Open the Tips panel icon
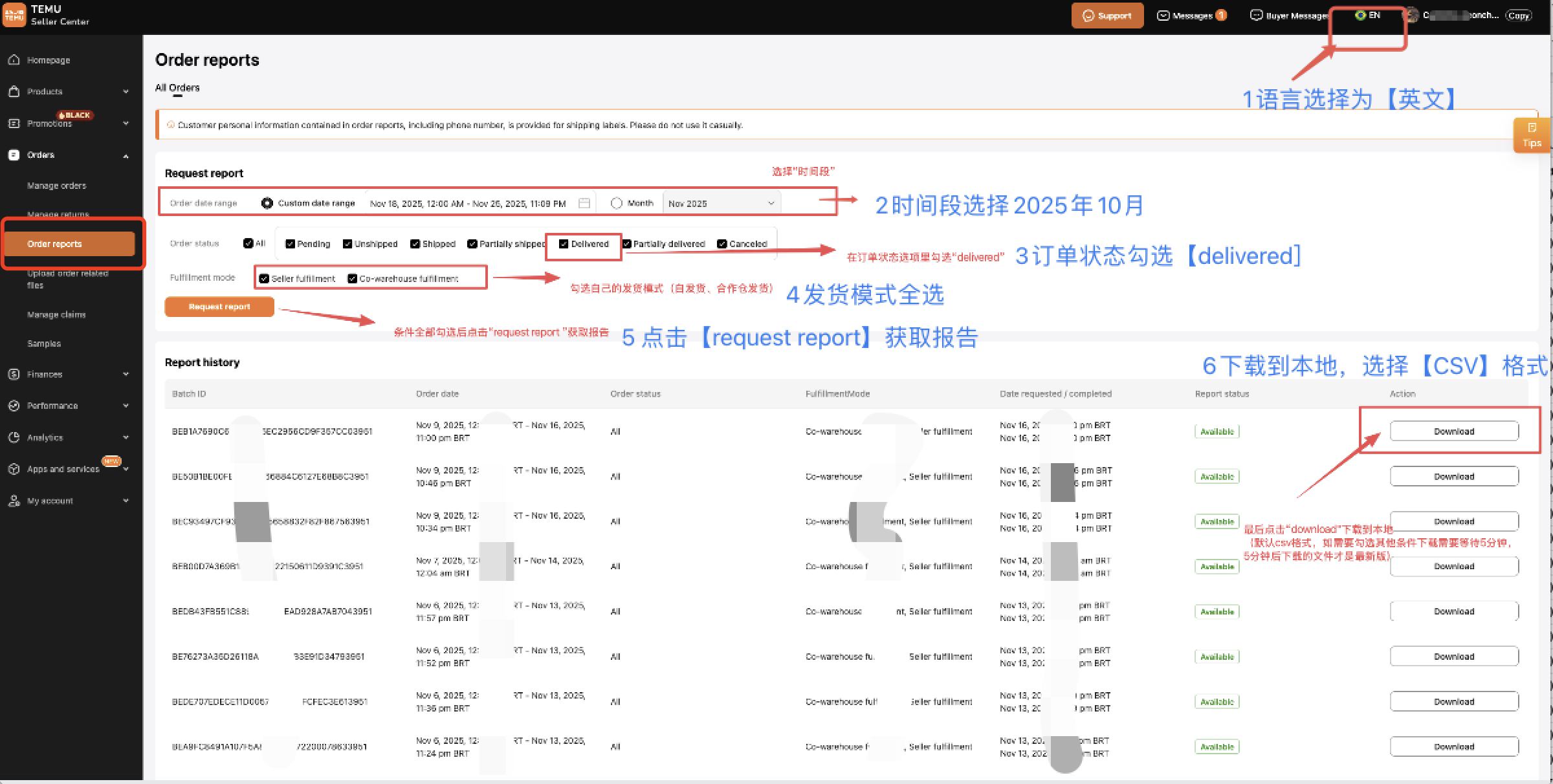The height and width of the screenshot is (784, 1553). click(x=1531, y=128)
